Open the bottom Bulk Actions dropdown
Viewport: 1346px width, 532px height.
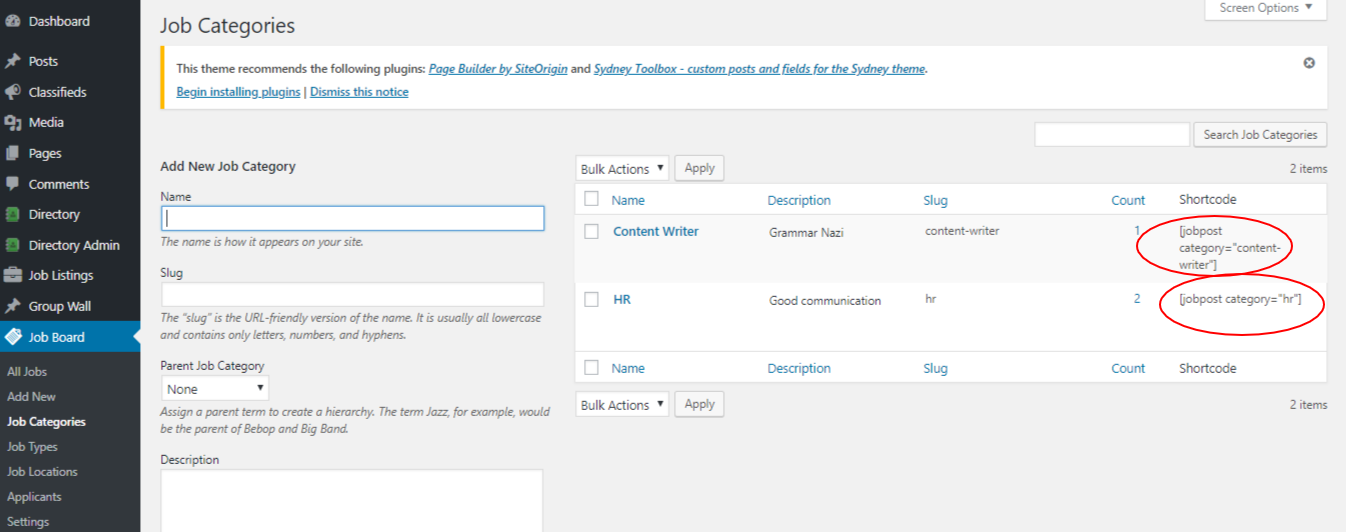(x=622, y=405)
